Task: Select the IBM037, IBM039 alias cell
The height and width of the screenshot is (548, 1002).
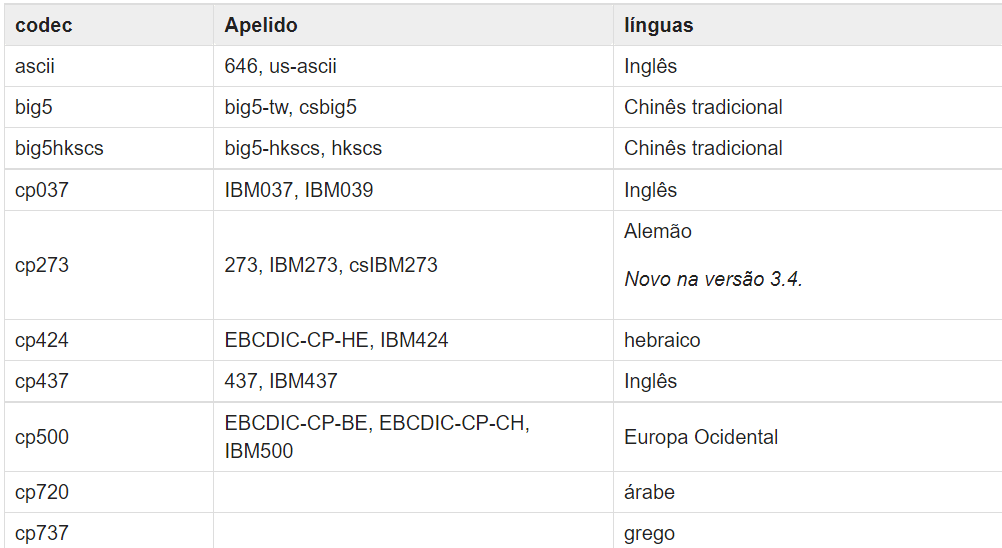Action: [413, 190]
